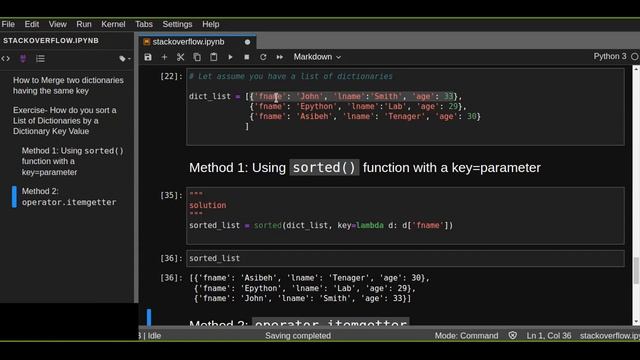The image size is (640, 360).
Task: Click the output showing Asibeh Tenager row
Action: (310, 278)
